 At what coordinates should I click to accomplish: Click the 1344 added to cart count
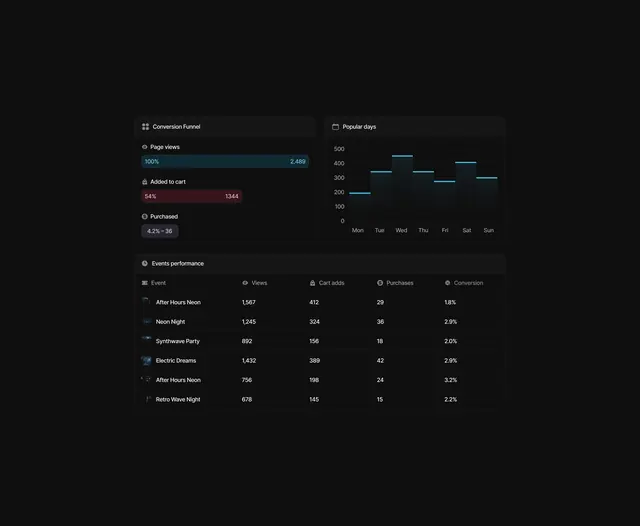232,196
